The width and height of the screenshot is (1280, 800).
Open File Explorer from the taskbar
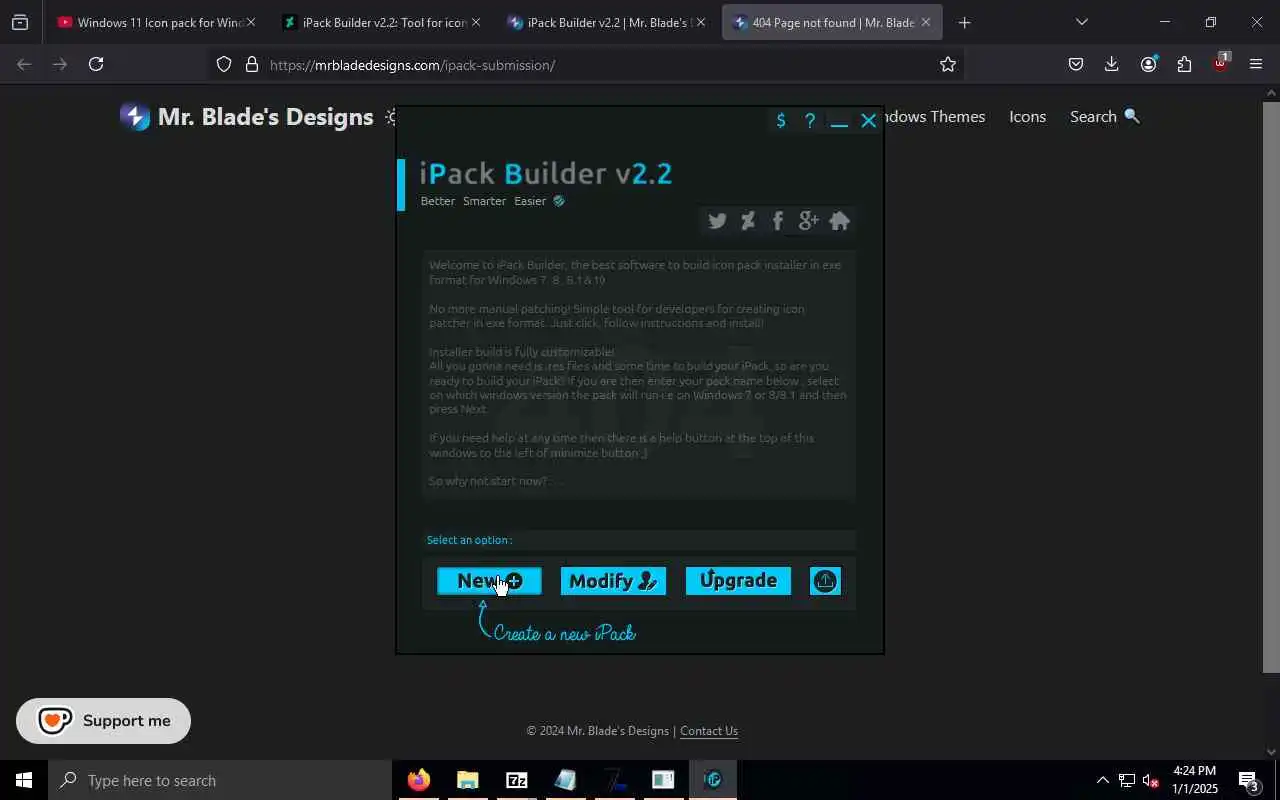(x=468, y=780)
